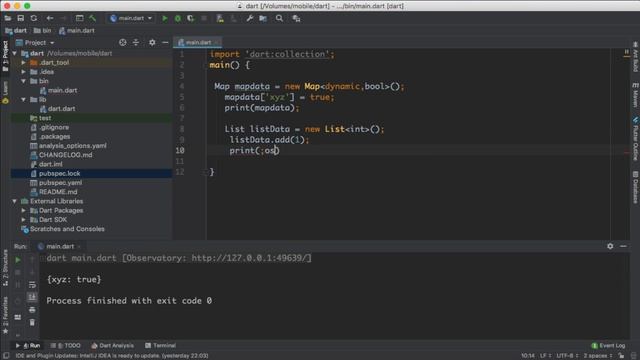Click the locate target icon in Project panel
This screenshot has height=360, width=640.
(x=122, y=42)
